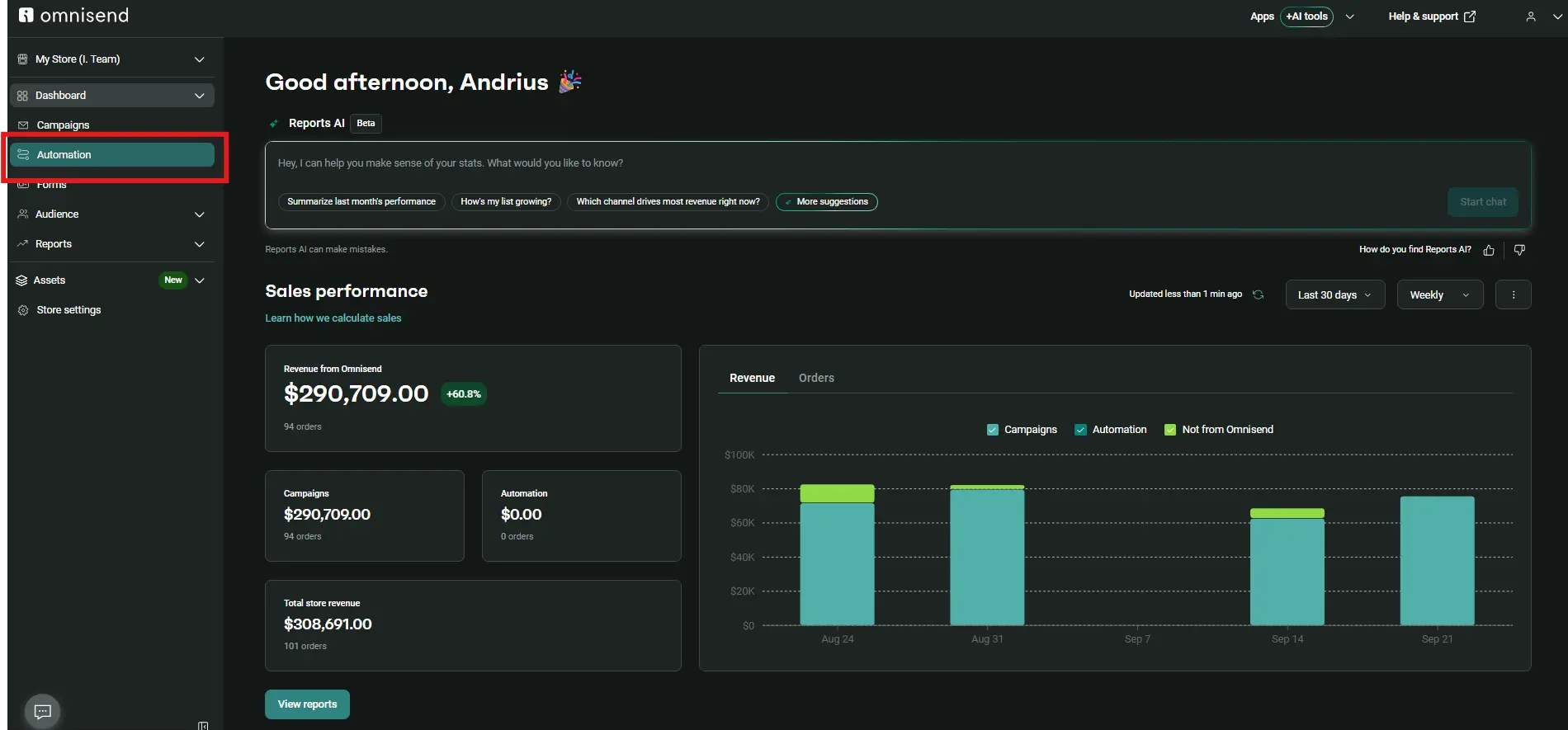Open the Forms sidebar item
Viewport: 1568px width, 730px height.
112,185
